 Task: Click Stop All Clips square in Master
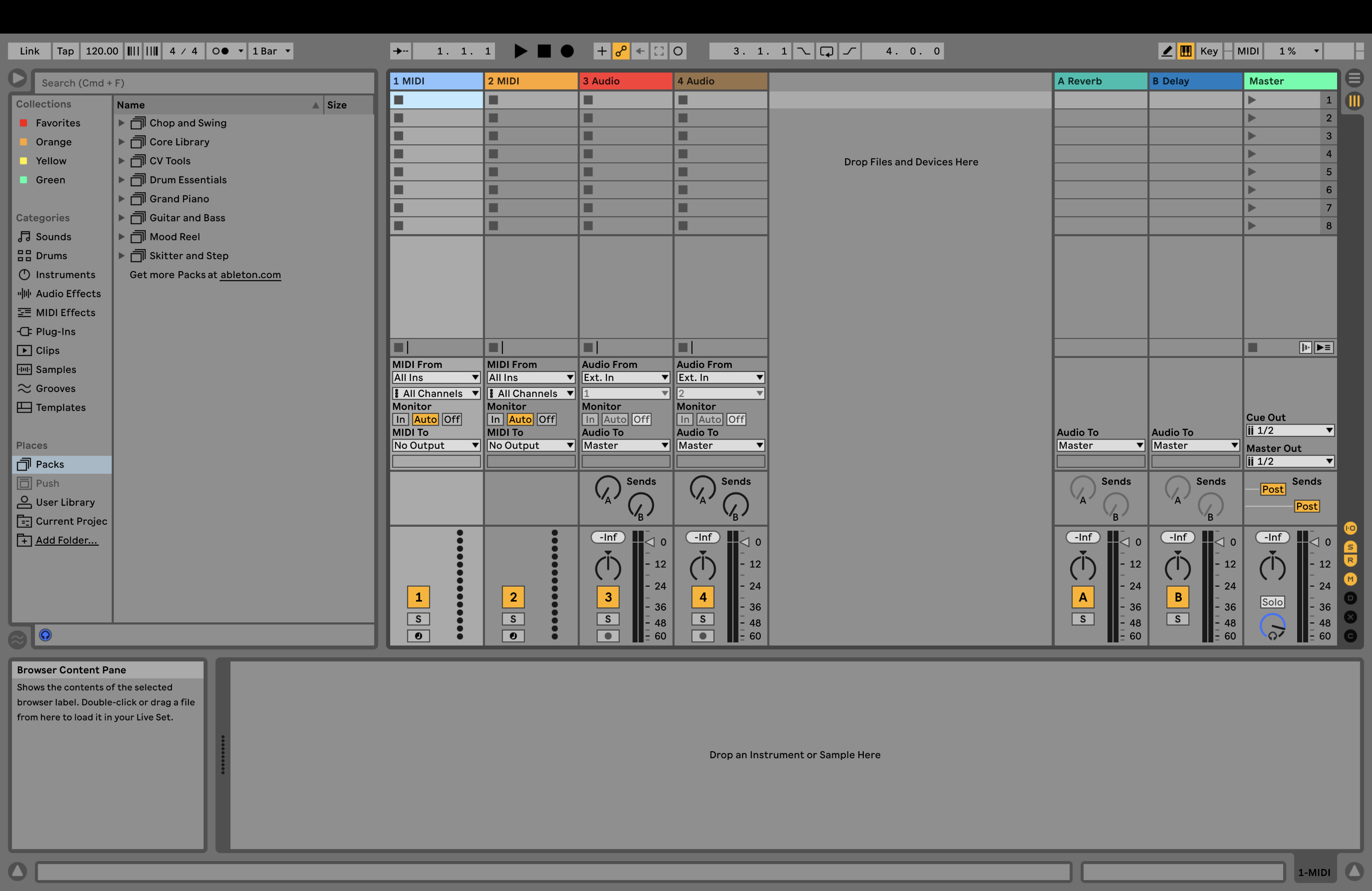(1252, 348)
